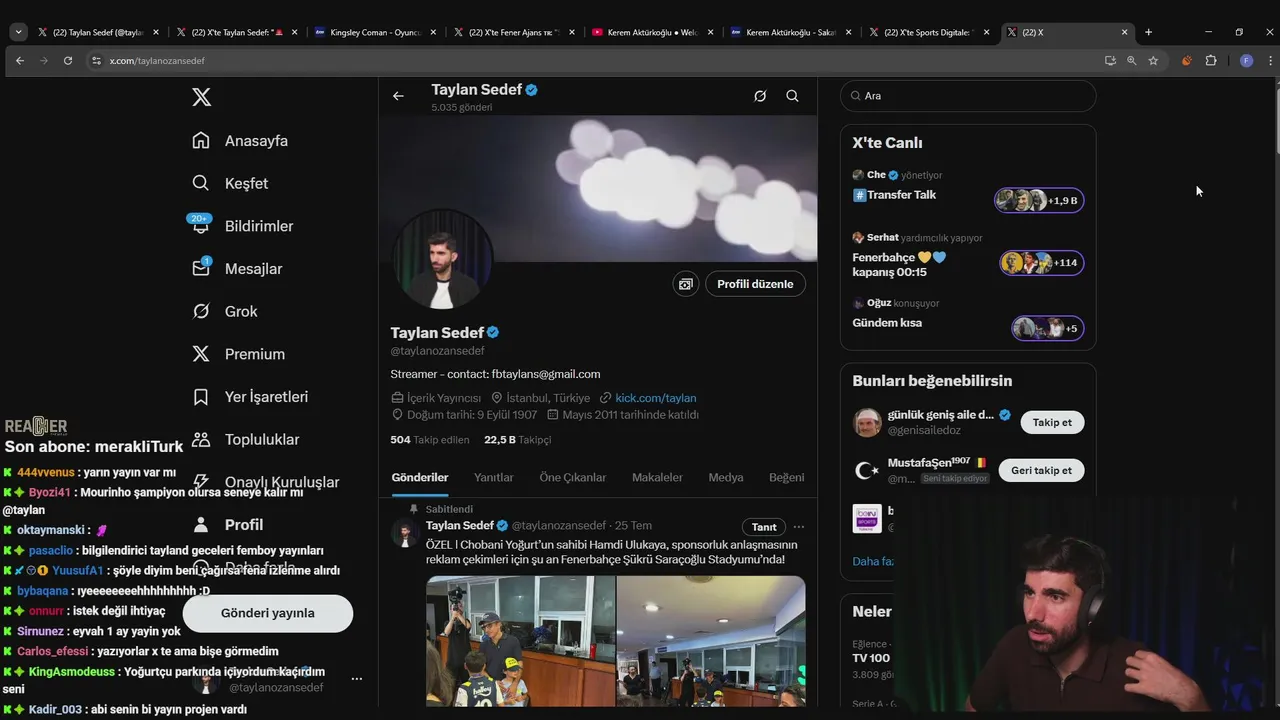Close the X'te Fener Ajans tab
Image resolution: width=1280 pixels, height=720 pixels.
click(571, 32)
